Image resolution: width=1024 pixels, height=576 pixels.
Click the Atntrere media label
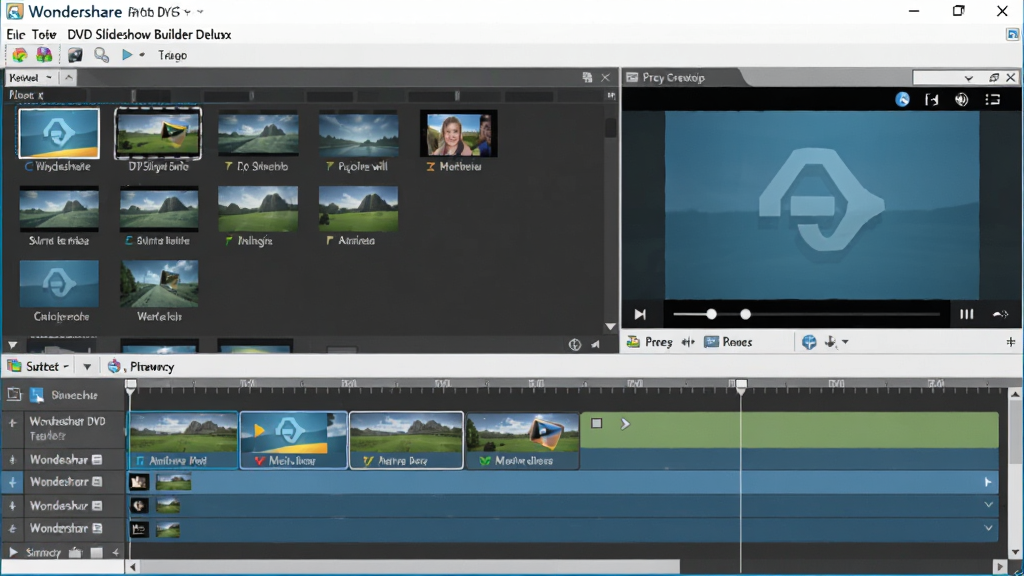click(357, 241)
